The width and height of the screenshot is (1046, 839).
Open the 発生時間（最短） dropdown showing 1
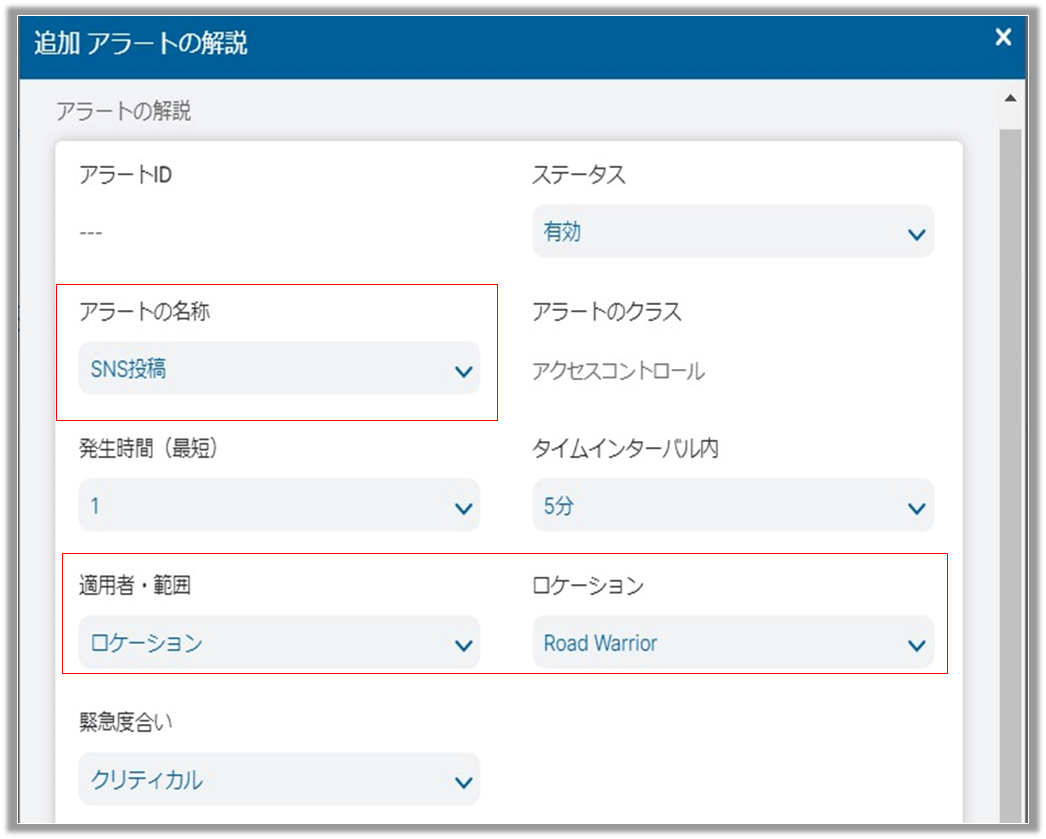click(x=279, y=506)
